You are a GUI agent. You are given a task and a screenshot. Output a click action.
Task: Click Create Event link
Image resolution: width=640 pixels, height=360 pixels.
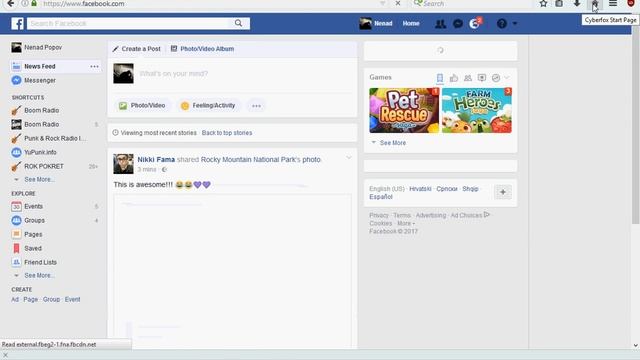[x=72, y=299]
